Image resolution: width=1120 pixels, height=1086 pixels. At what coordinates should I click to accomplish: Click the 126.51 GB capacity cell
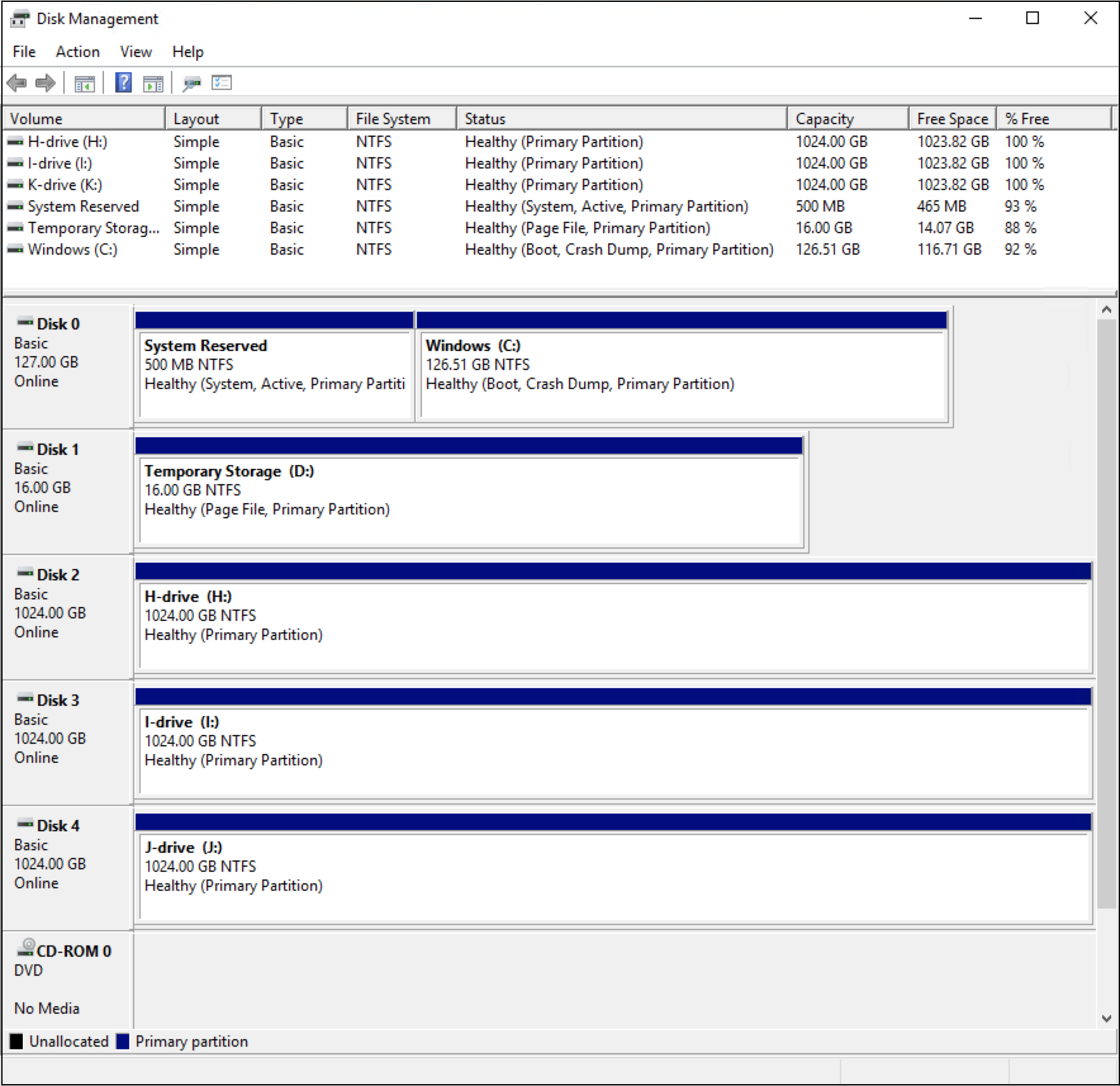827,250
